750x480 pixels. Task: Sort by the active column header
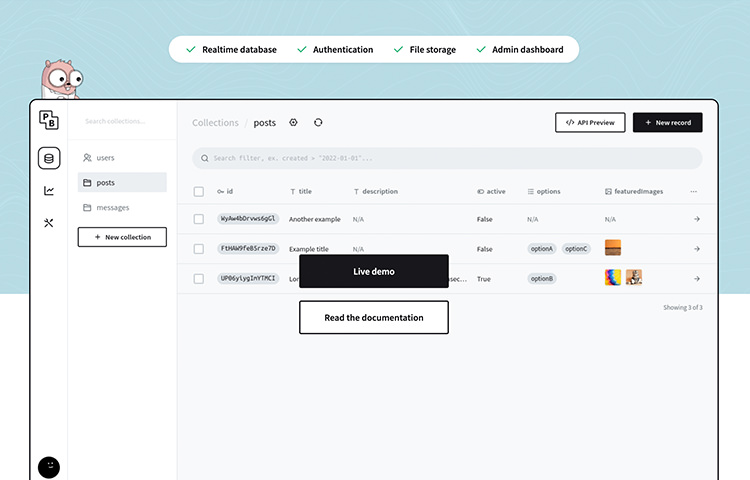click(x=491, y=191)
